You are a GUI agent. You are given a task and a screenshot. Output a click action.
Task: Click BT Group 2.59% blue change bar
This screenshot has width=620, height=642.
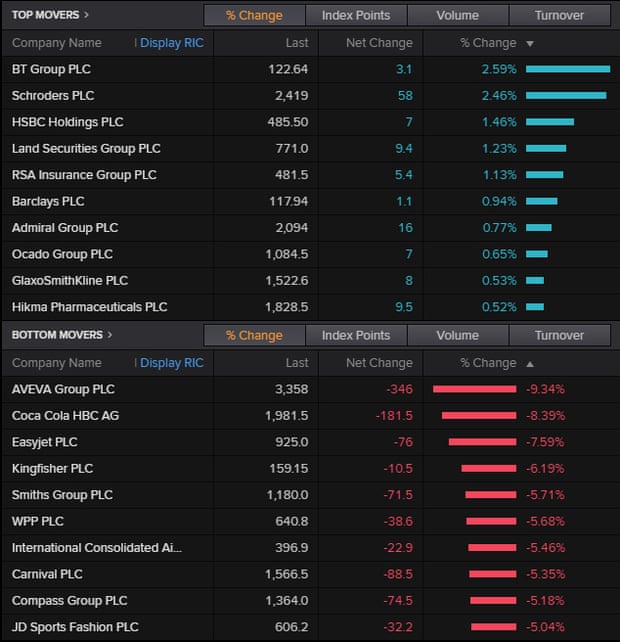pyautogui.click(x=568, y=69)
